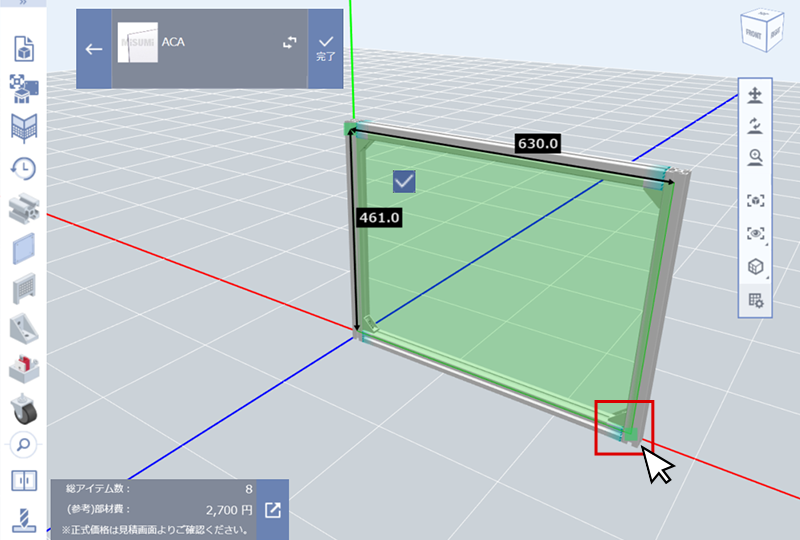Click the magnifier search icon in sidebar

click(x=23, y=444)
